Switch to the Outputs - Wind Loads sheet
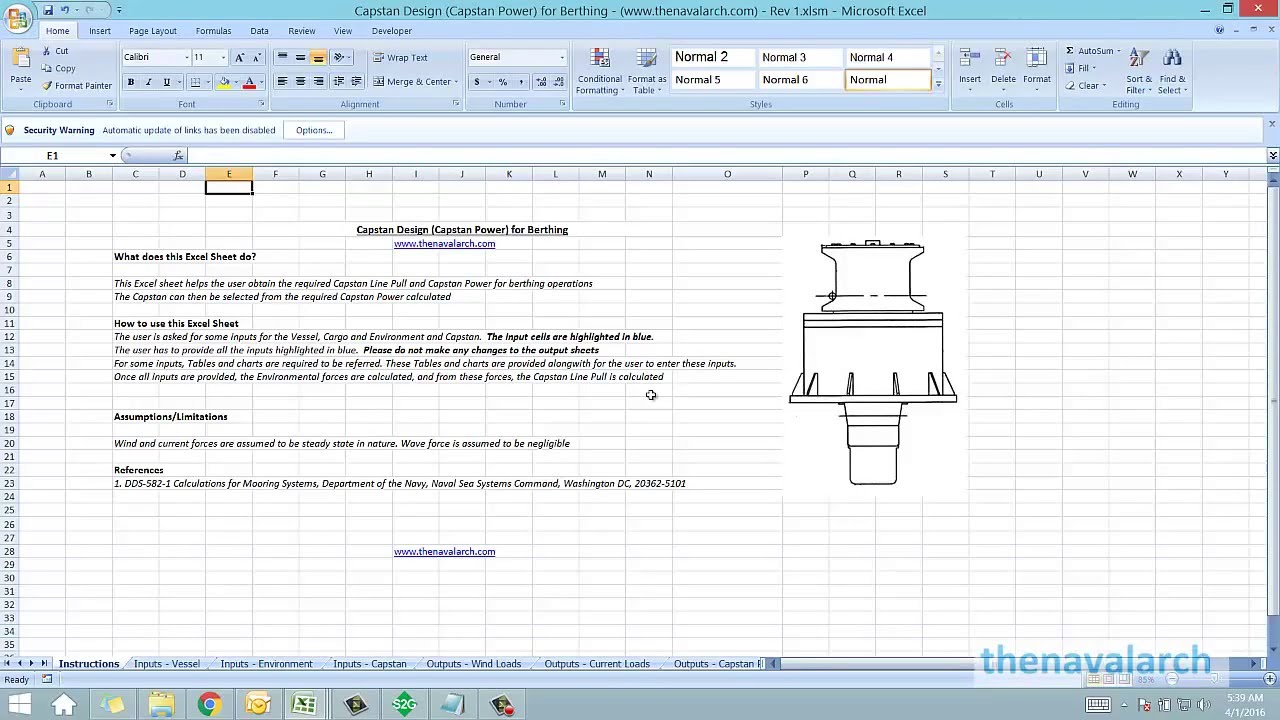1280x720 pixels. [474, 664]
